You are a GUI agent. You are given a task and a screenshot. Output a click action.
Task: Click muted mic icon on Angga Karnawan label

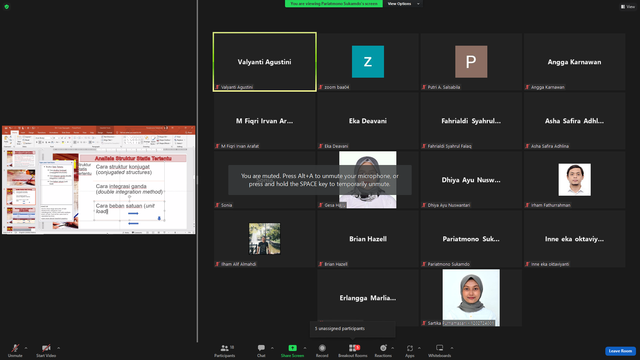(x=527, y=87)
